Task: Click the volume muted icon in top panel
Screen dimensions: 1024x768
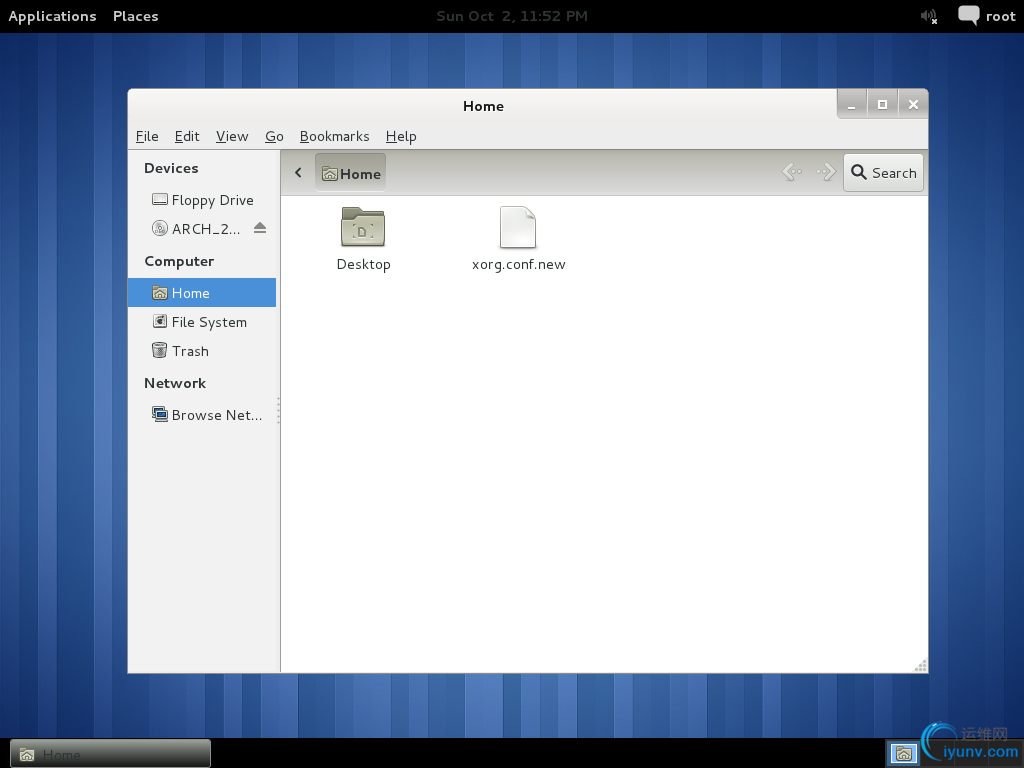Action: 929,16
